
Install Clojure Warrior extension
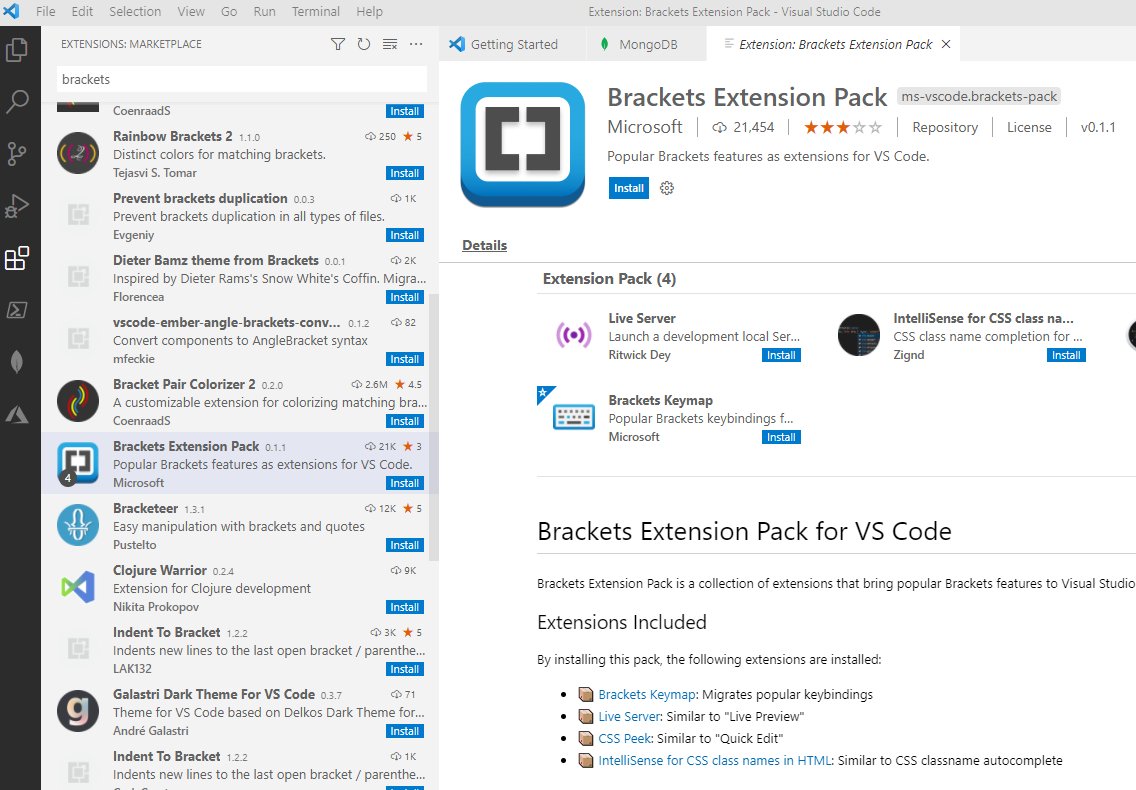pyautogui.click(x=404, y=607)
